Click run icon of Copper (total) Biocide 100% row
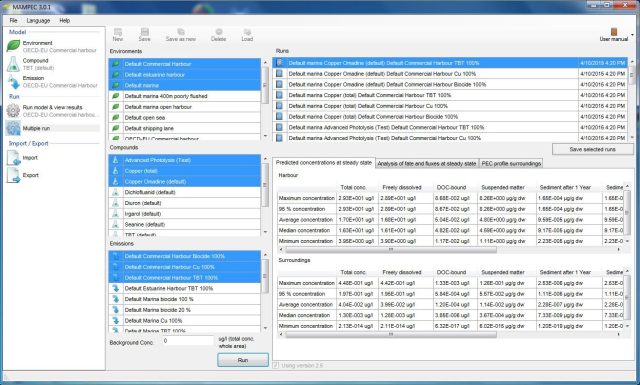This screenshot has height=385, width=640. pyautogui.click(x=280, y=117)
